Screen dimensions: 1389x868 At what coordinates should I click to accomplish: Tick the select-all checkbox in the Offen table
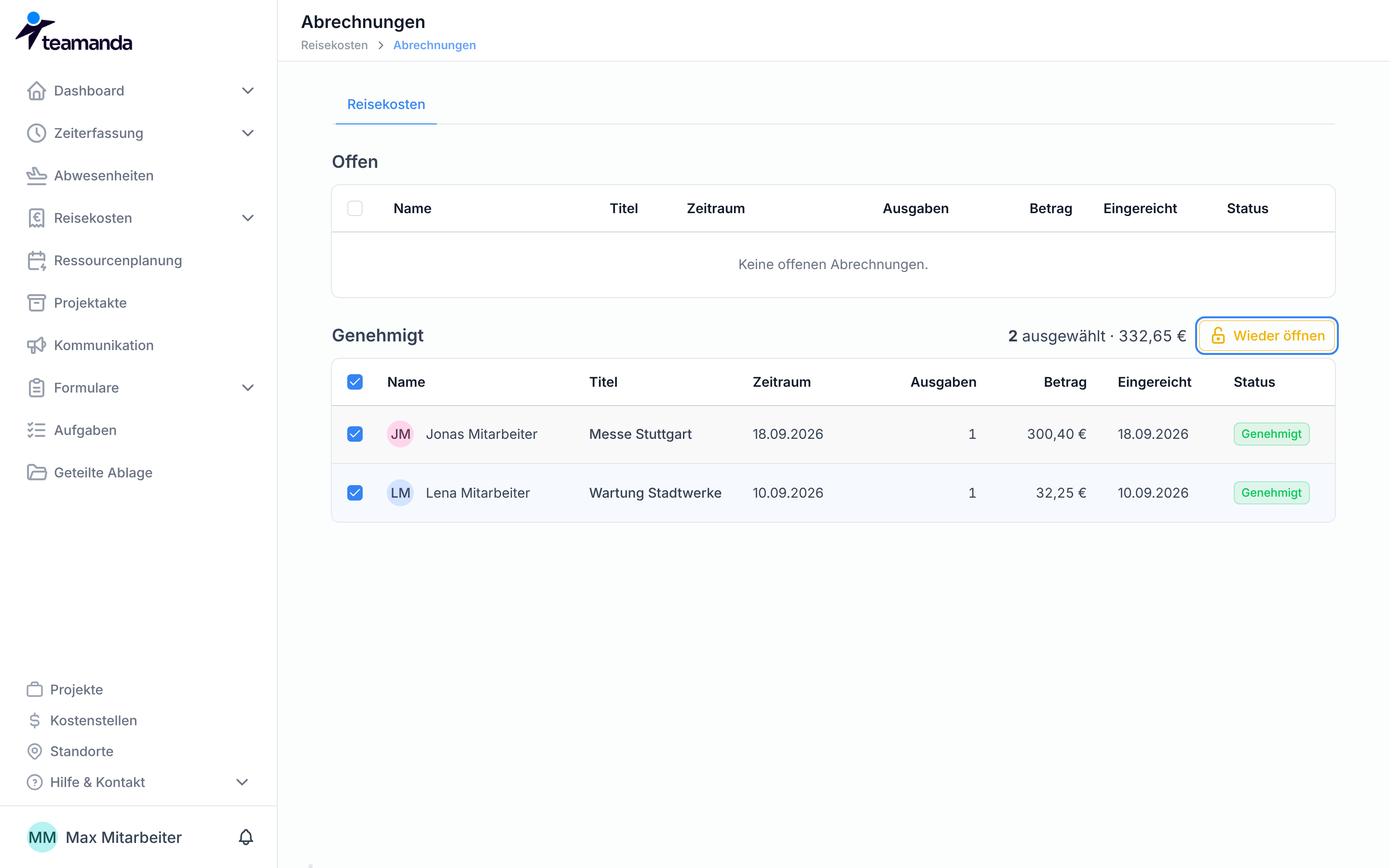[x=354, y=208]
